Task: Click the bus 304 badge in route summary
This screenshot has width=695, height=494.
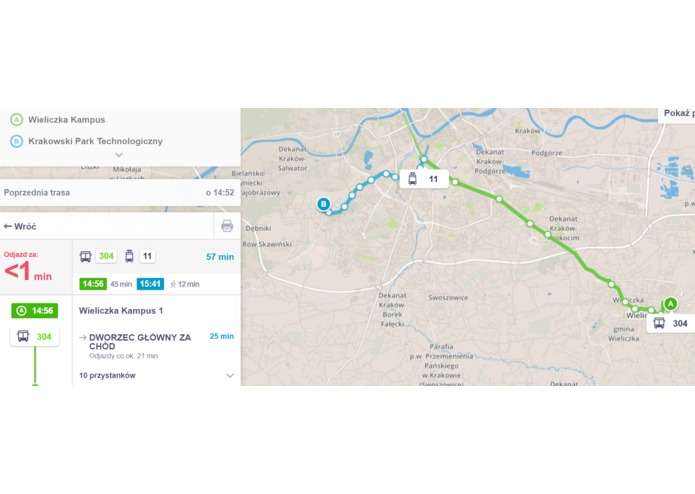Action: [x=106, y=256]
